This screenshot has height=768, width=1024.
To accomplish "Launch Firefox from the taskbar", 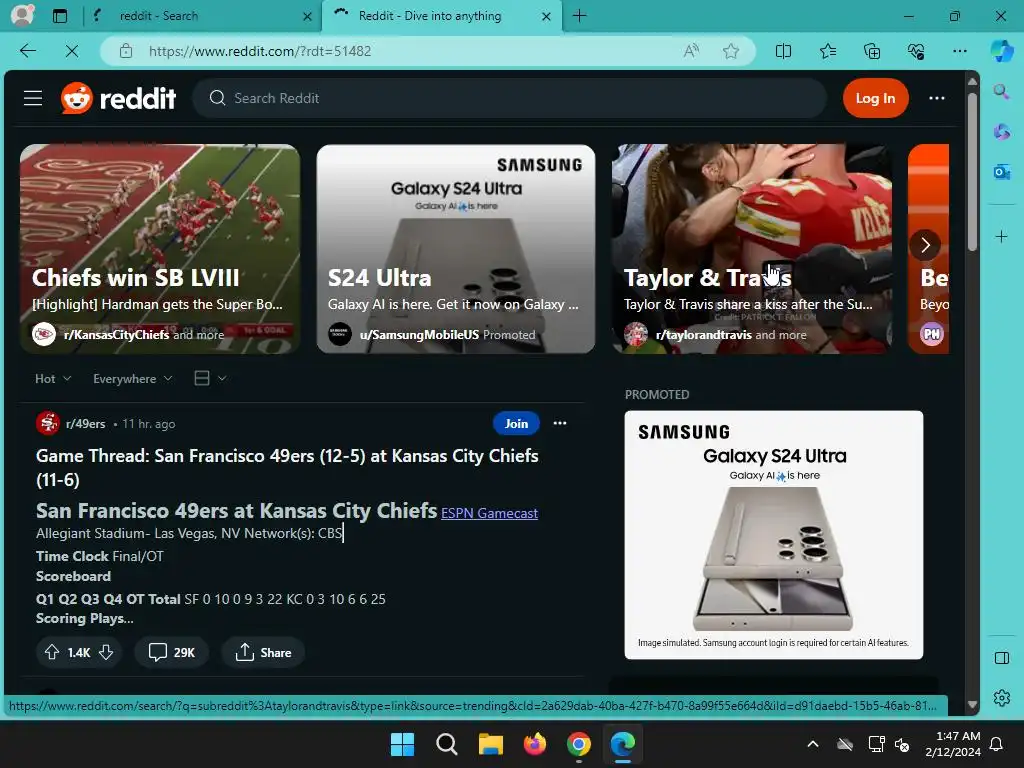I will 535,744.
